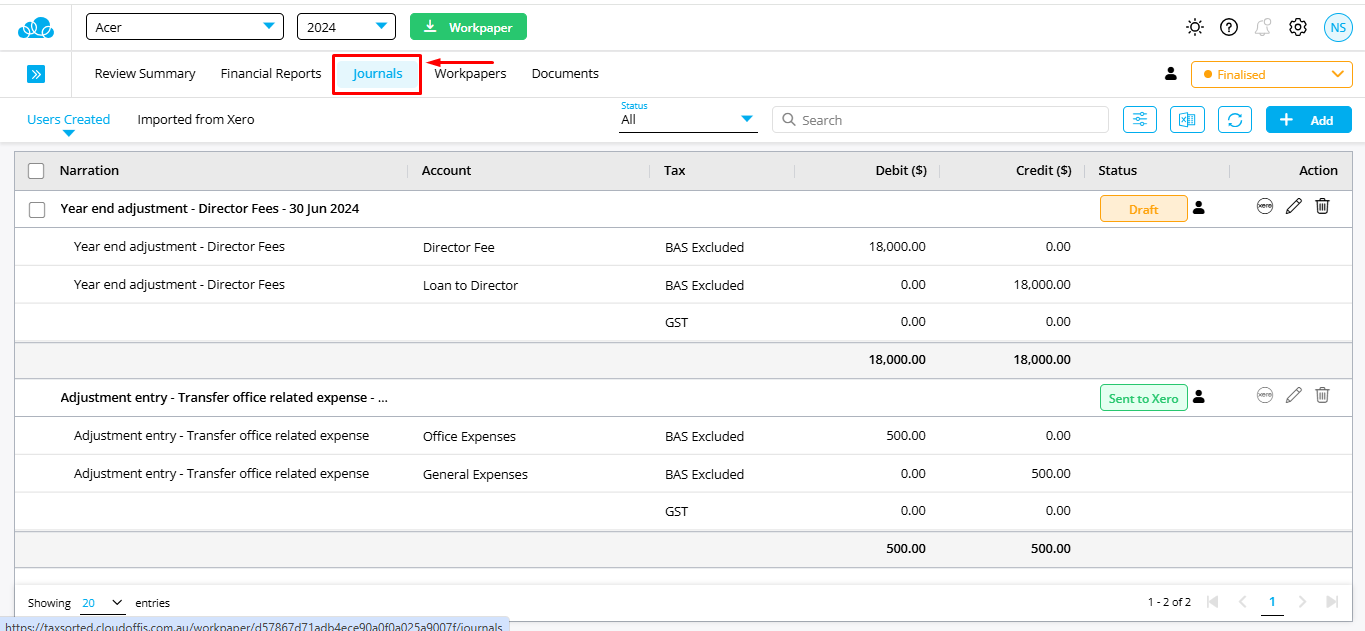Click the filter settings icon button
This screenshot has height=631, width=1365.
[x=1140, y=120]
